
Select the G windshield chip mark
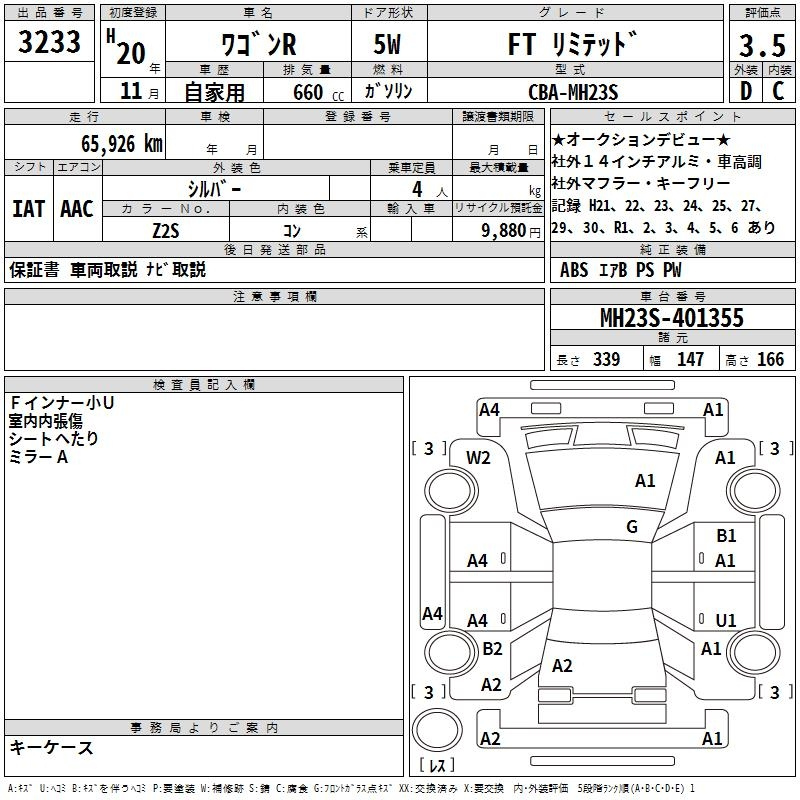pos(632,527)
